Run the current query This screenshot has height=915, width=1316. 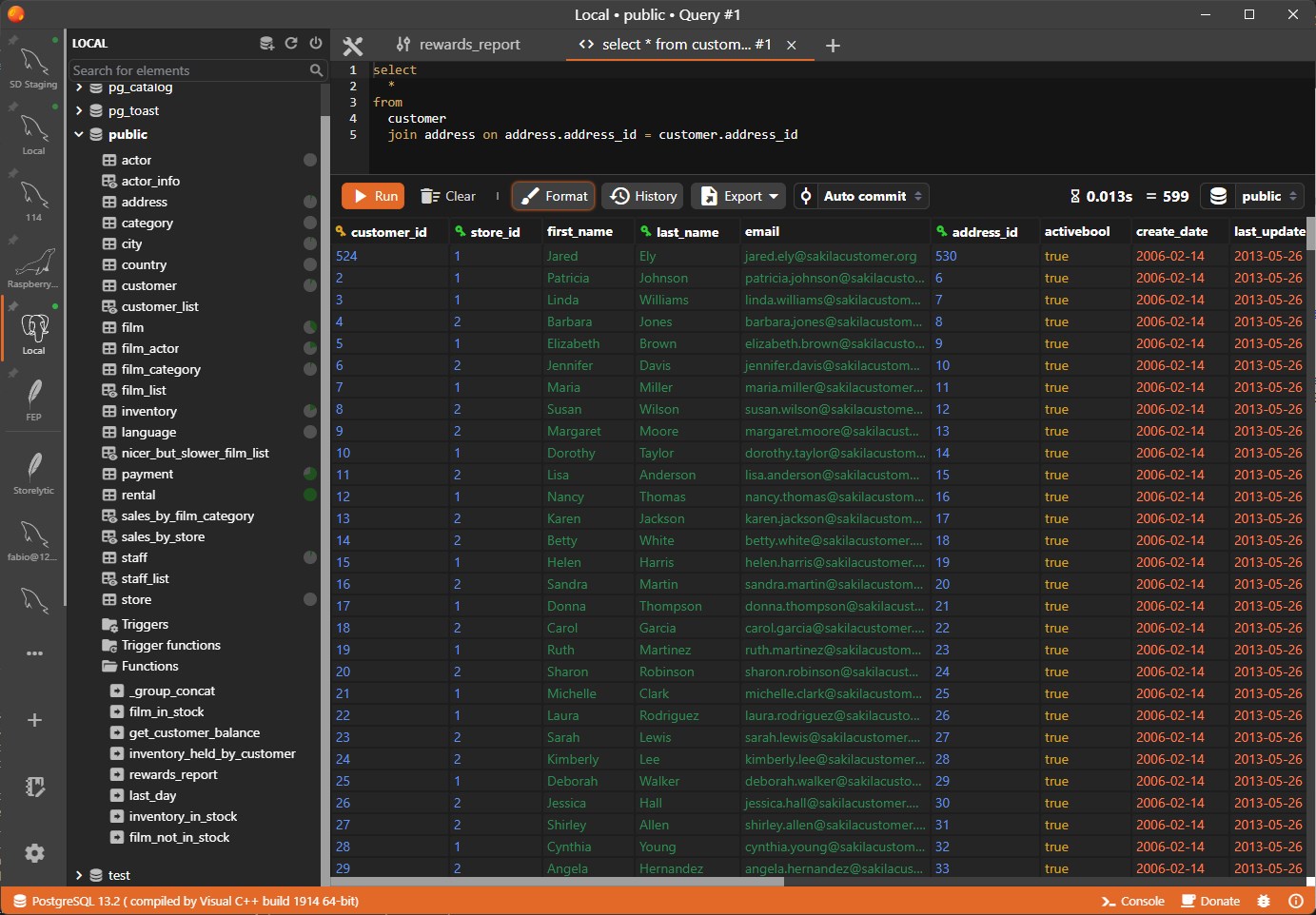(374, 196)
